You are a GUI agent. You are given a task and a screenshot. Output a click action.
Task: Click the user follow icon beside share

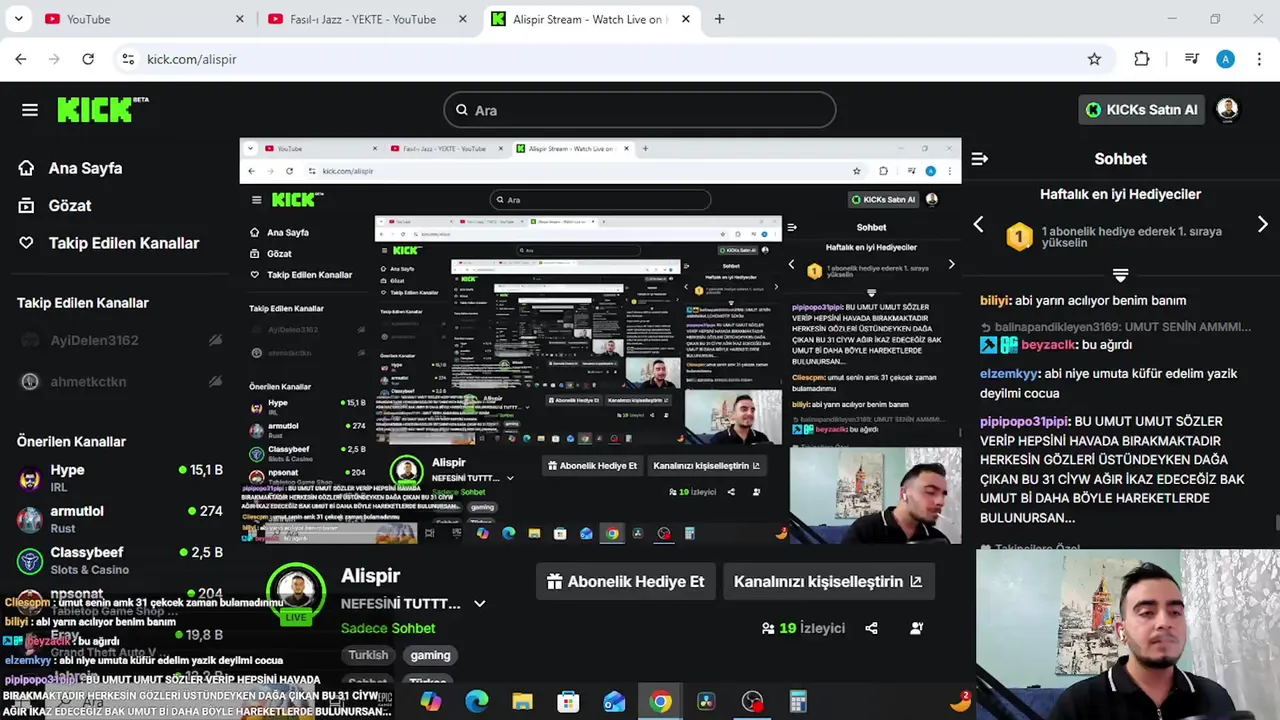[916, 628]
